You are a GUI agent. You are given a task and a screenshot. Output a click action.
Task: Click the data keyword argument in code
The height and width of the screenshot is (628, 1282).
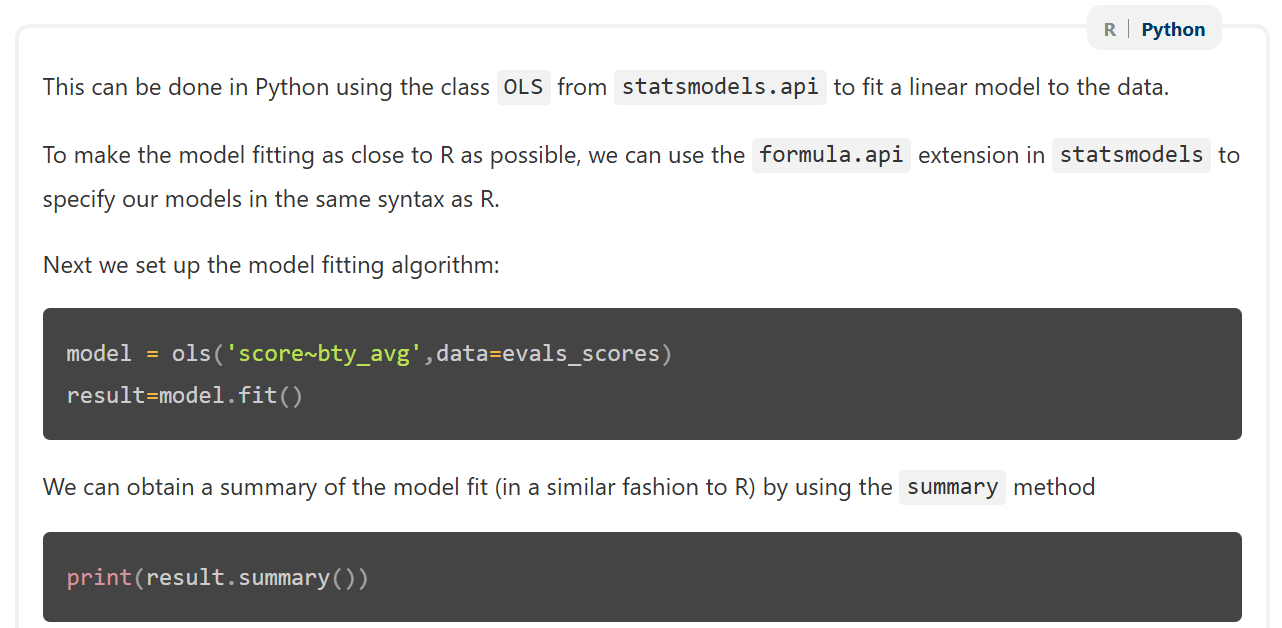pyautogui.click(x=462, y=354)
